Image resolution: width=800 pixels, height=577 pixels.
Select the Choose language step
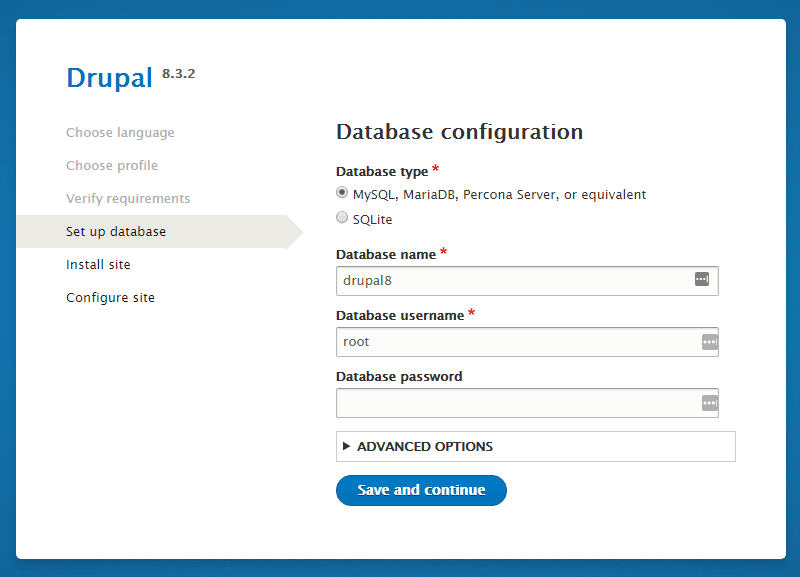[x=120, y=133]
